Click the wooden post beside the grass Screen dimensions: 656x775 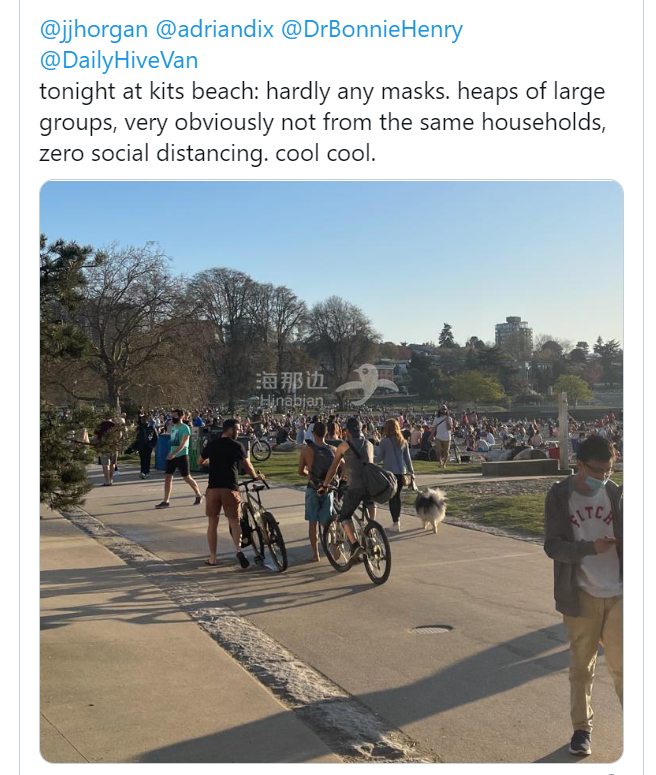[x=563, y=430]
